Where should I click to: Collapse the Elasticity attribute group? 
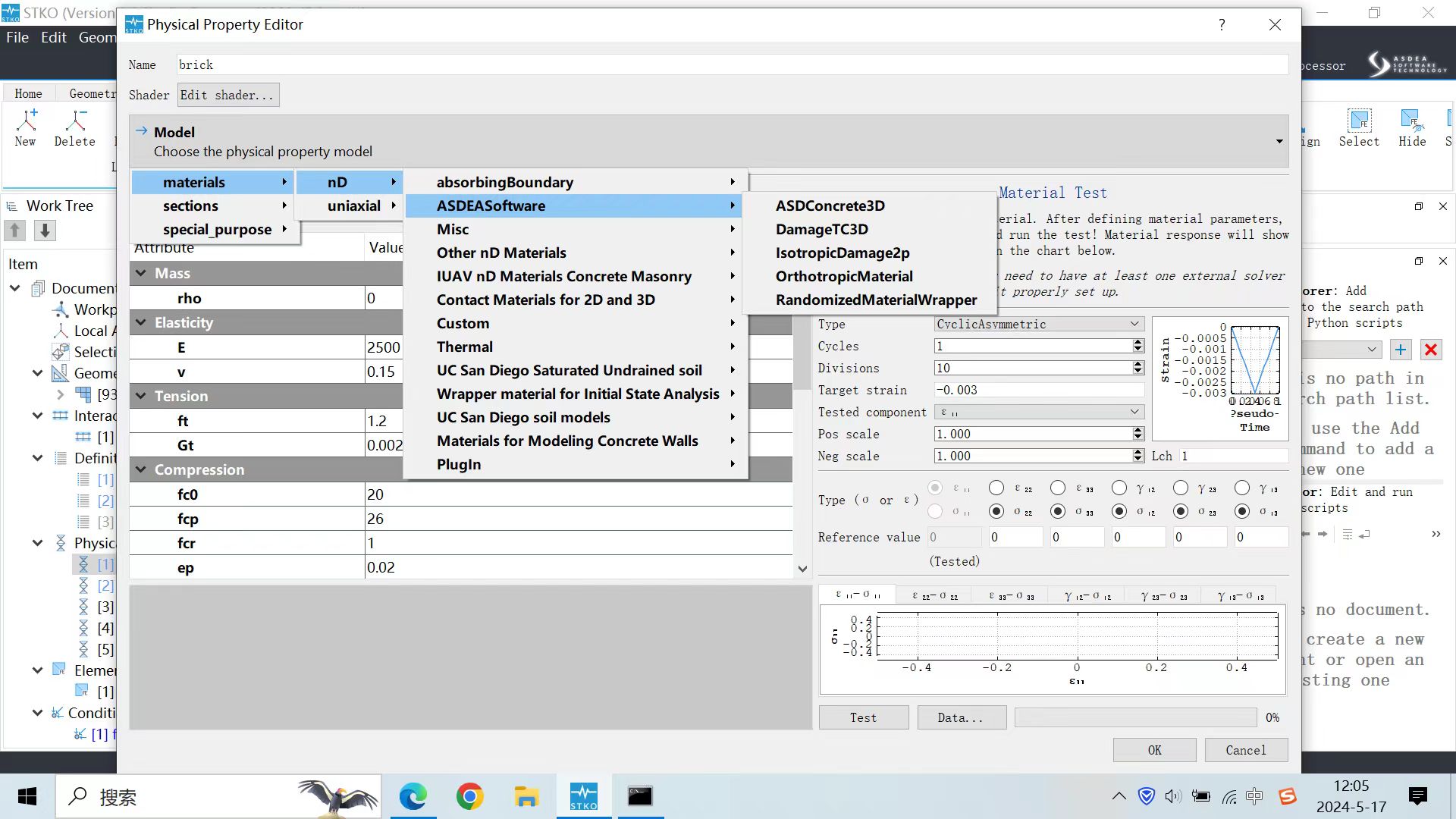141,322
